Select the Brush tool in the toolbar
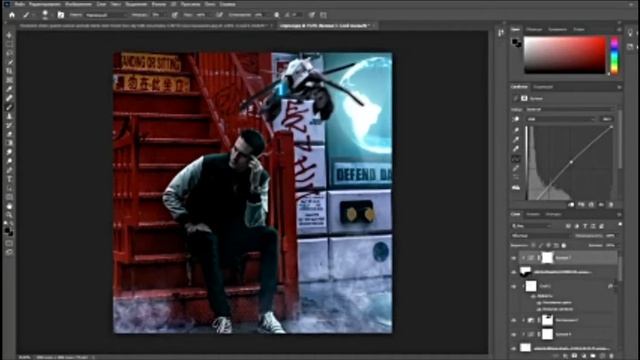The image size is (640, 360). point(9,107)
